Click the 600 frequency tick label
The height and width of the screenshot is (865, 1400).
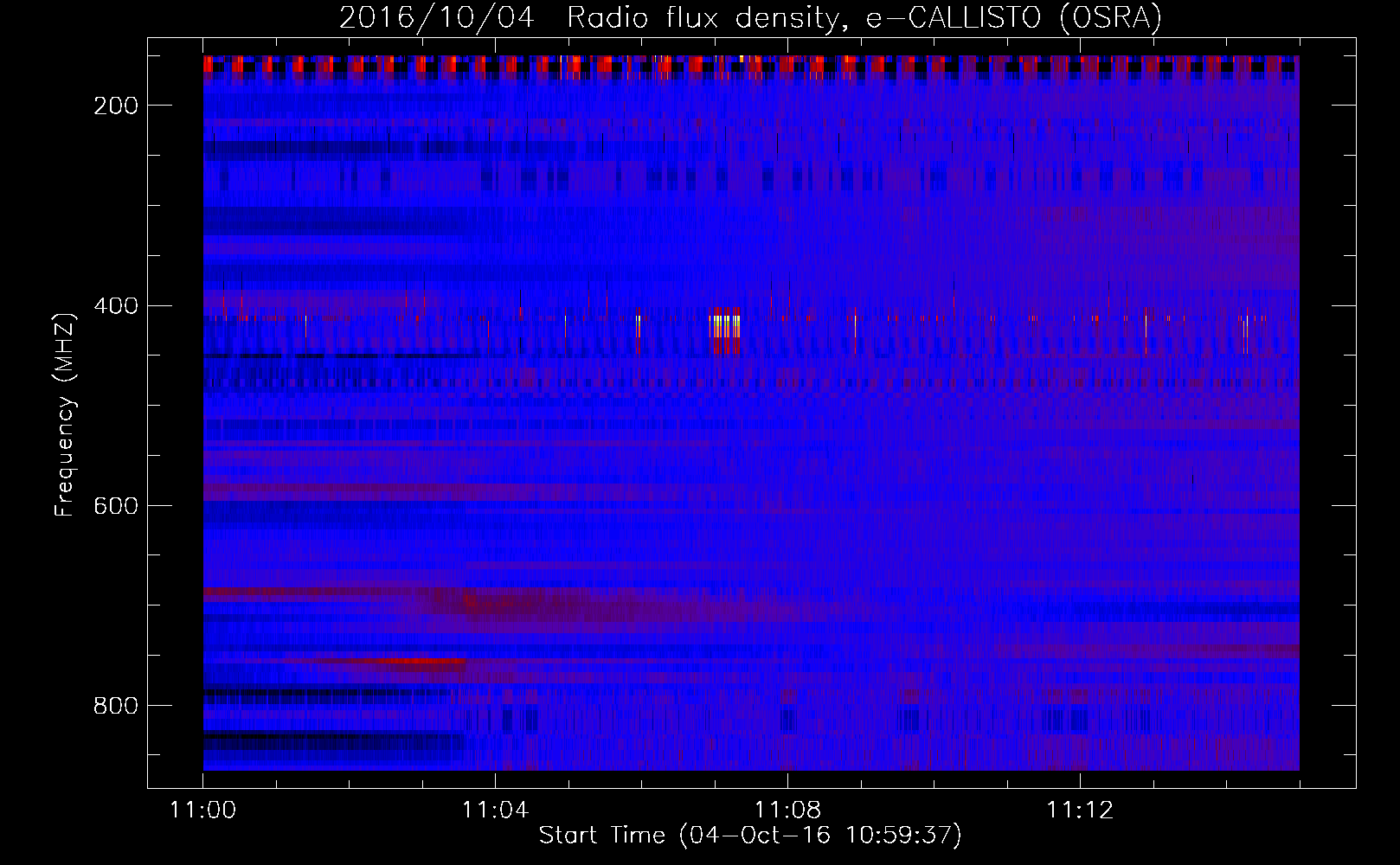tap(116, 506)
